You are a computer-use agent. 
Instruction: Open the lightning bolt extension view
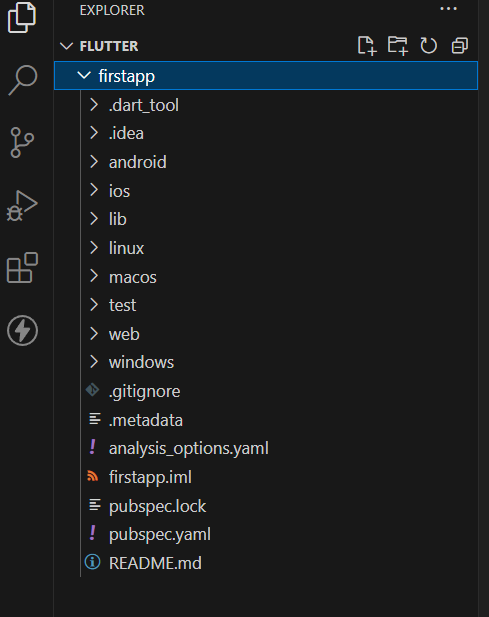coord(22,331)
